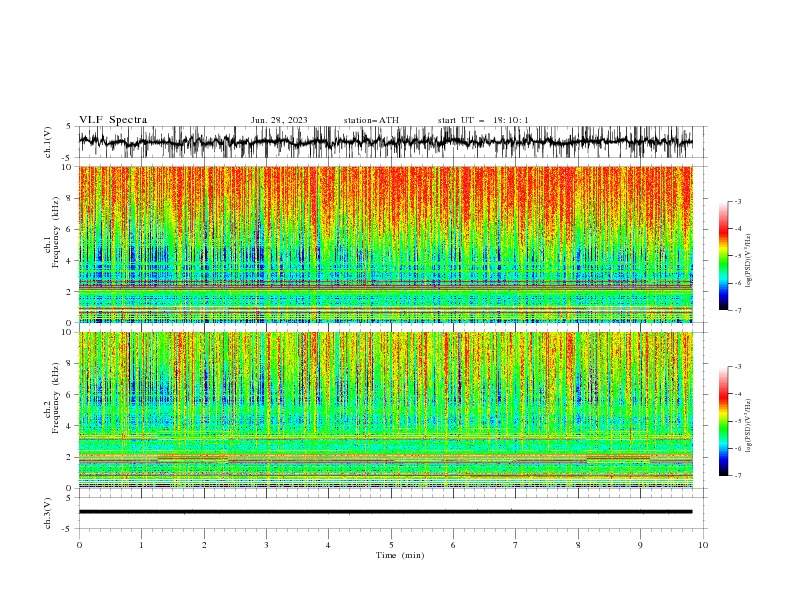
Task: Click the 'ch.3(V)' waveform axis label
Action: (x=48, y=513)
